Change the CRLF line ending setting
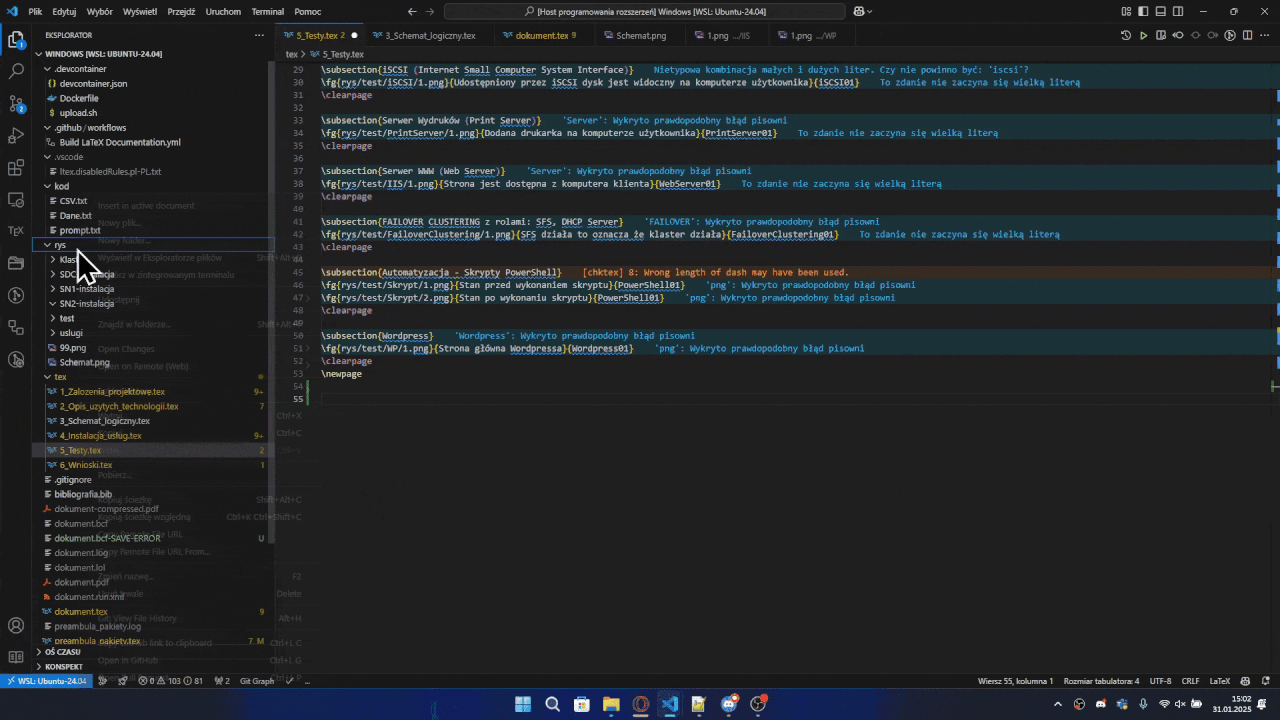 coord(1190,681)
